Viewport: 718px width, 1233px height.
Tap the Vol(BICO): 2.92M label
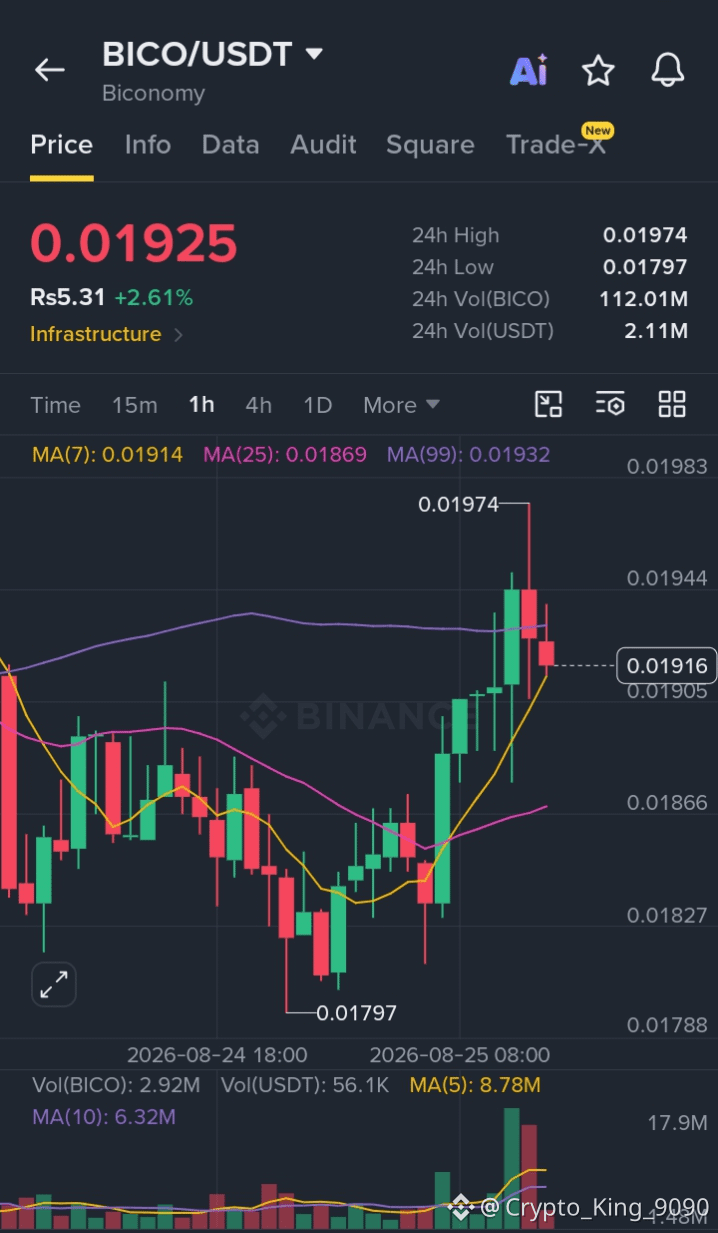click(116, 1085)
